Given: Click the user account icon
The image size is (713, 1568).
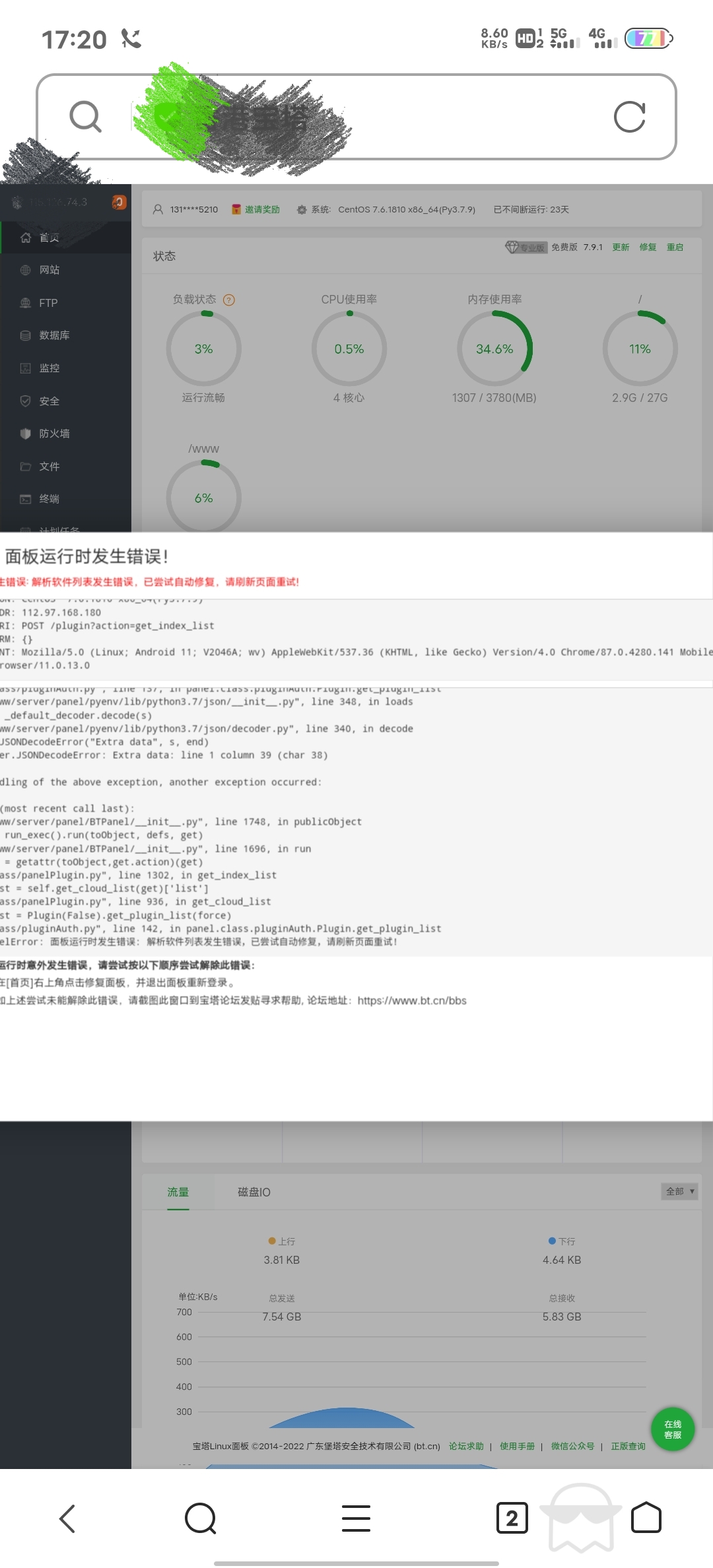Looking at the screenshot, I should [158, 209].
